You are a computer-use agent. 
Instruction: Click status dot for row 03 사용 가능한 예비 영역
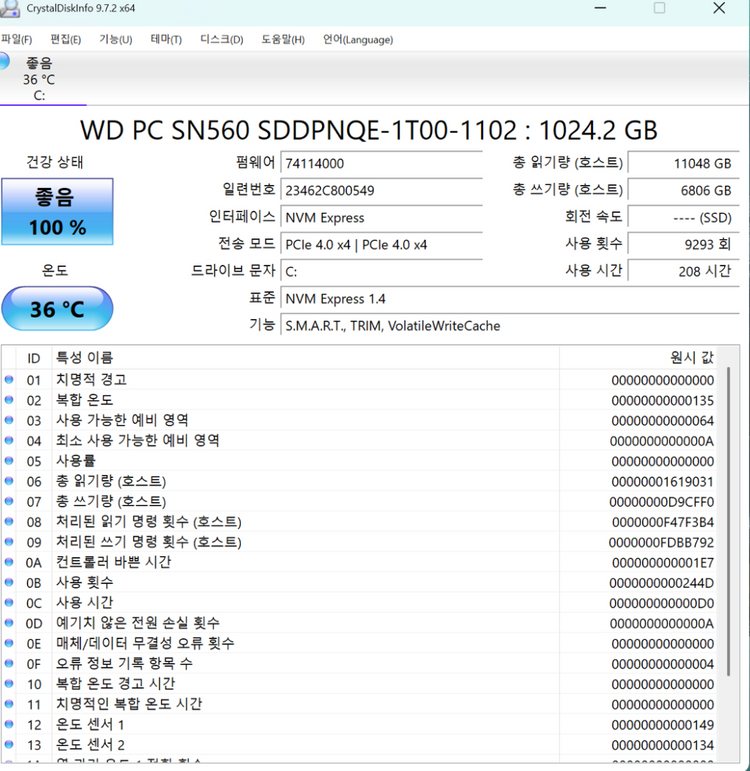(9, 420)
